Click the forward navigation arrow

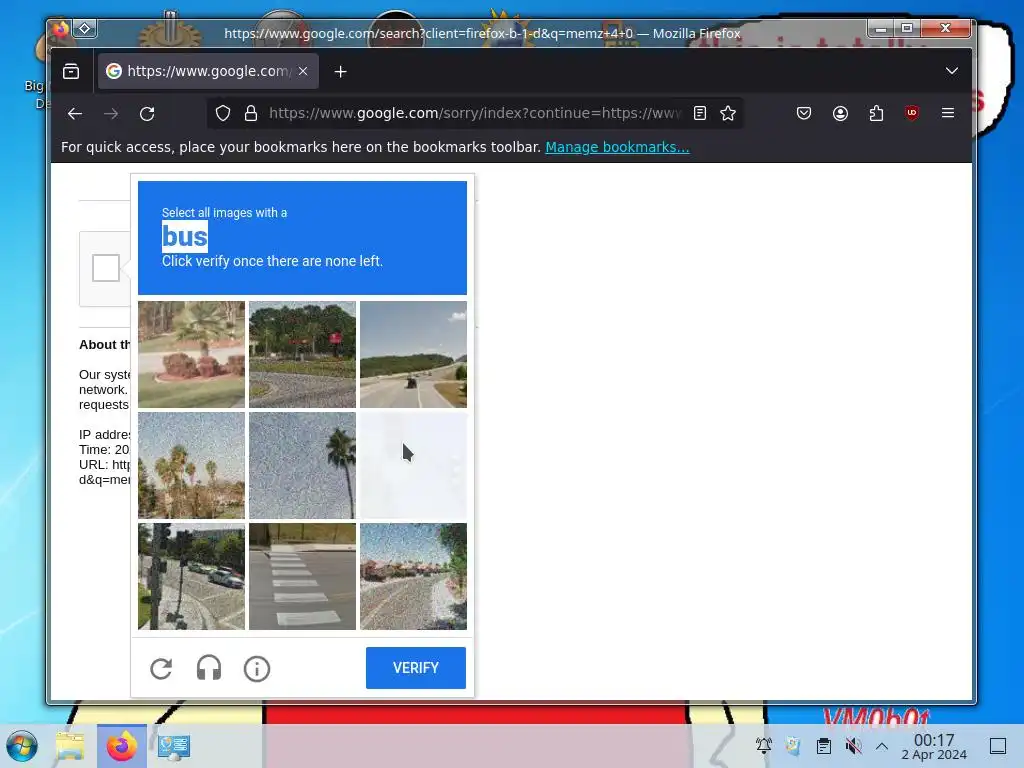pos(111,114)
